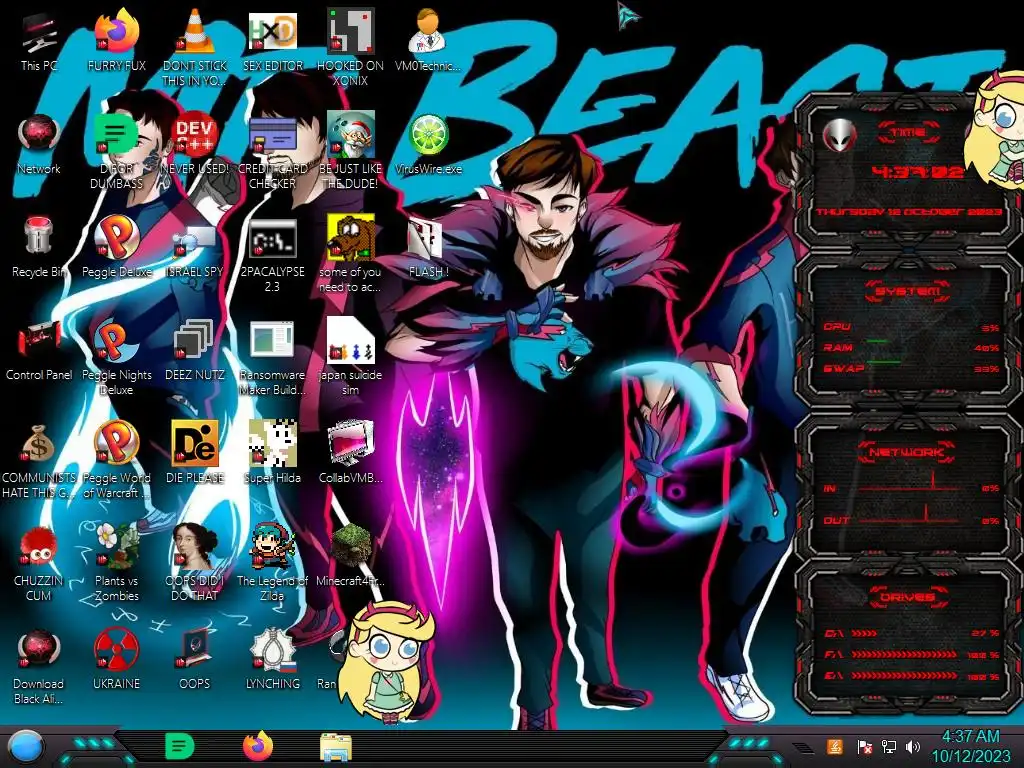
Task: Click the Thursday 12 October 2023 date text
Action: coord(908,212)
